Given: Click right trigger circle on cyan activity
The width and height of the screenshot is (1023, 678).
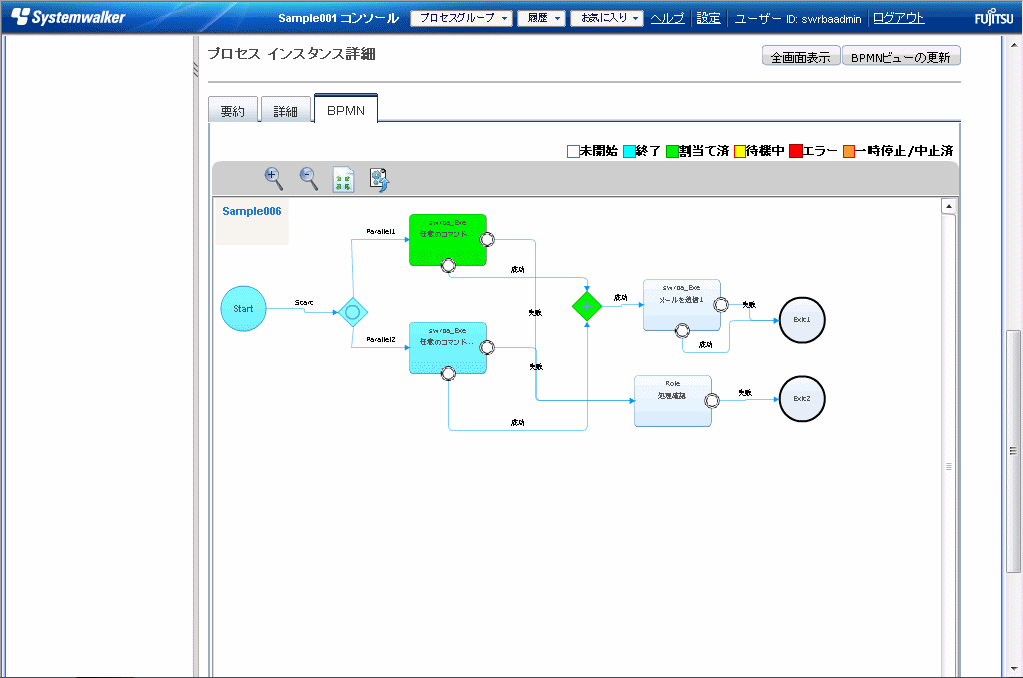Looking at the screenshot, I should 487,347.
